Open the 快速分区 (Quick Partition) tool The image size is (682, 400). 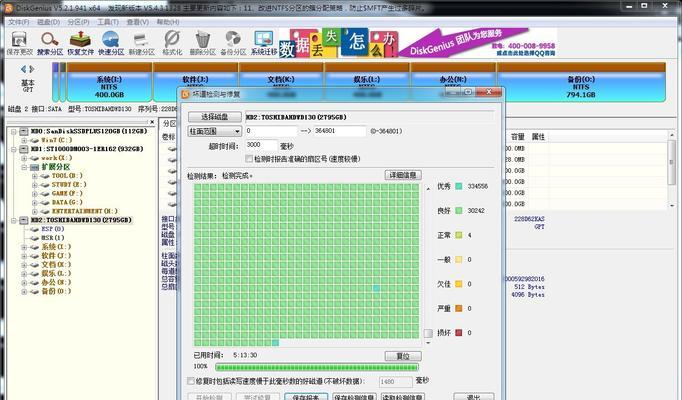coord(111,43)
